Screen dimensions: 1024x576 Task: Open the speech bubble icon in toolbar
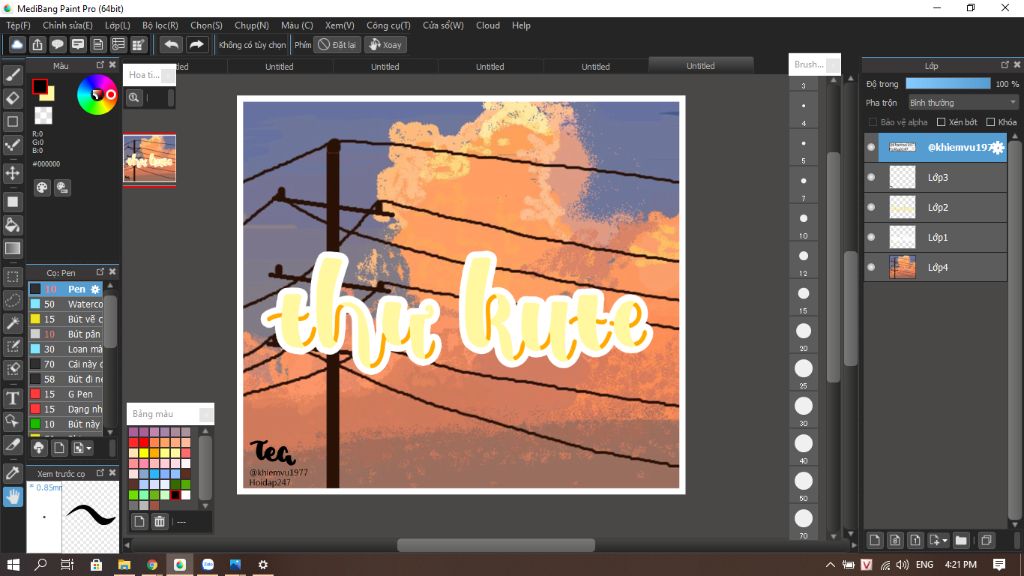(57, 44)
